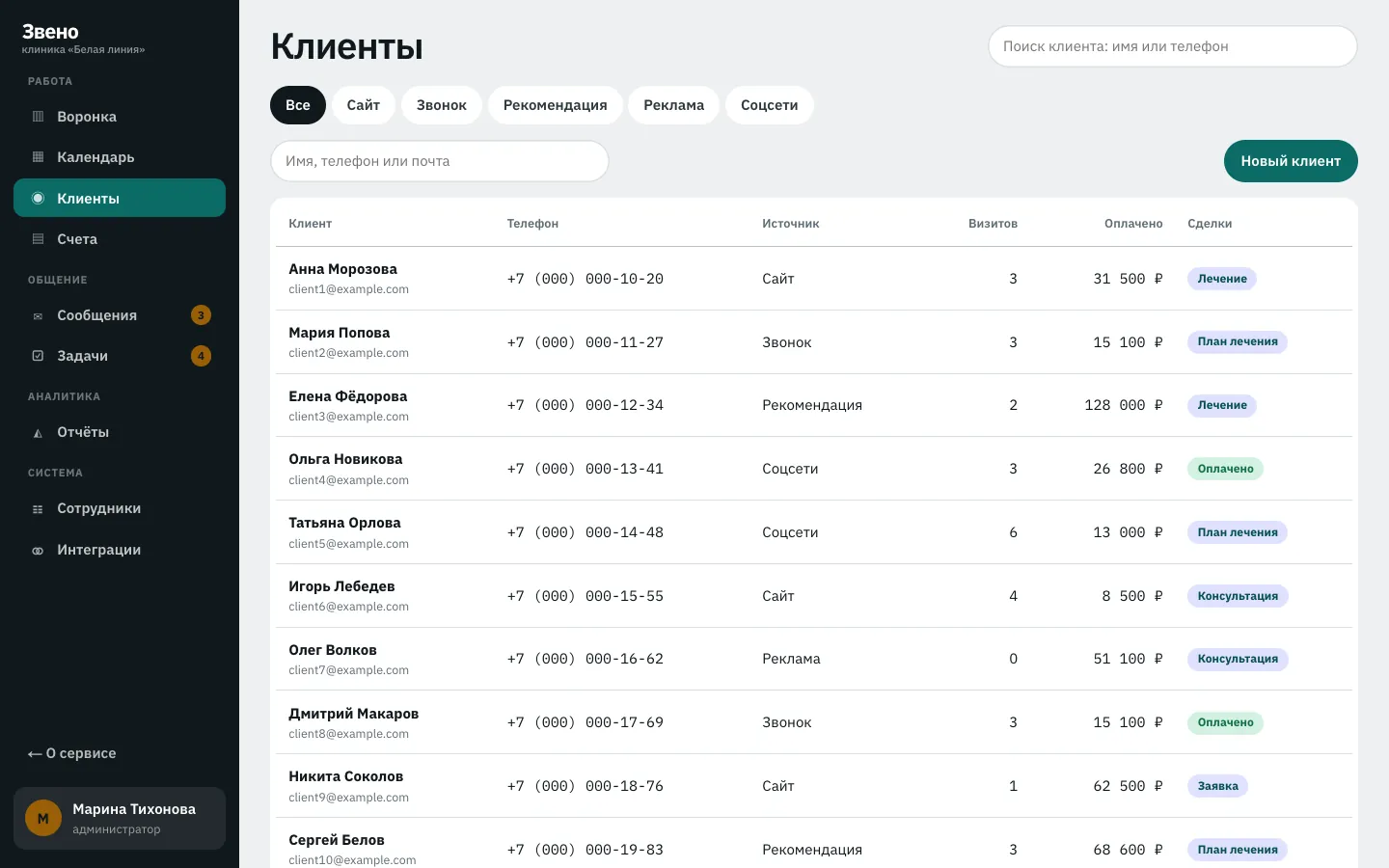Select the Все filter tab
The height and width of the screenshot is (868, 1389).
coord(298,105)
